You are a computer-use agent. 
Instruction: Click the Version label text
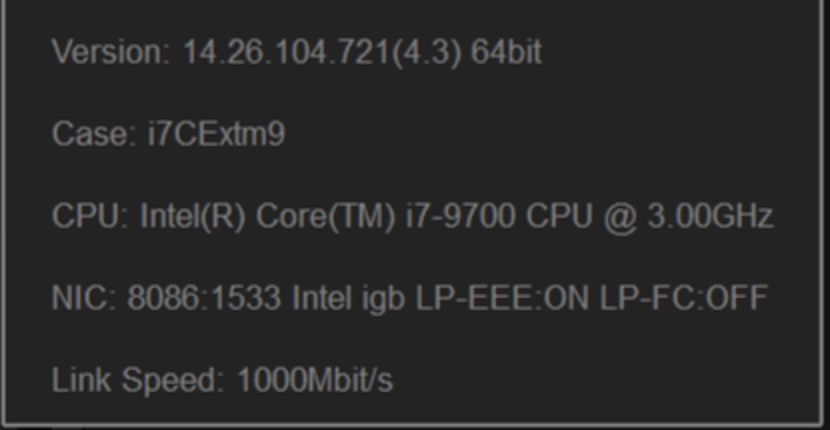[x=110, y=52]
